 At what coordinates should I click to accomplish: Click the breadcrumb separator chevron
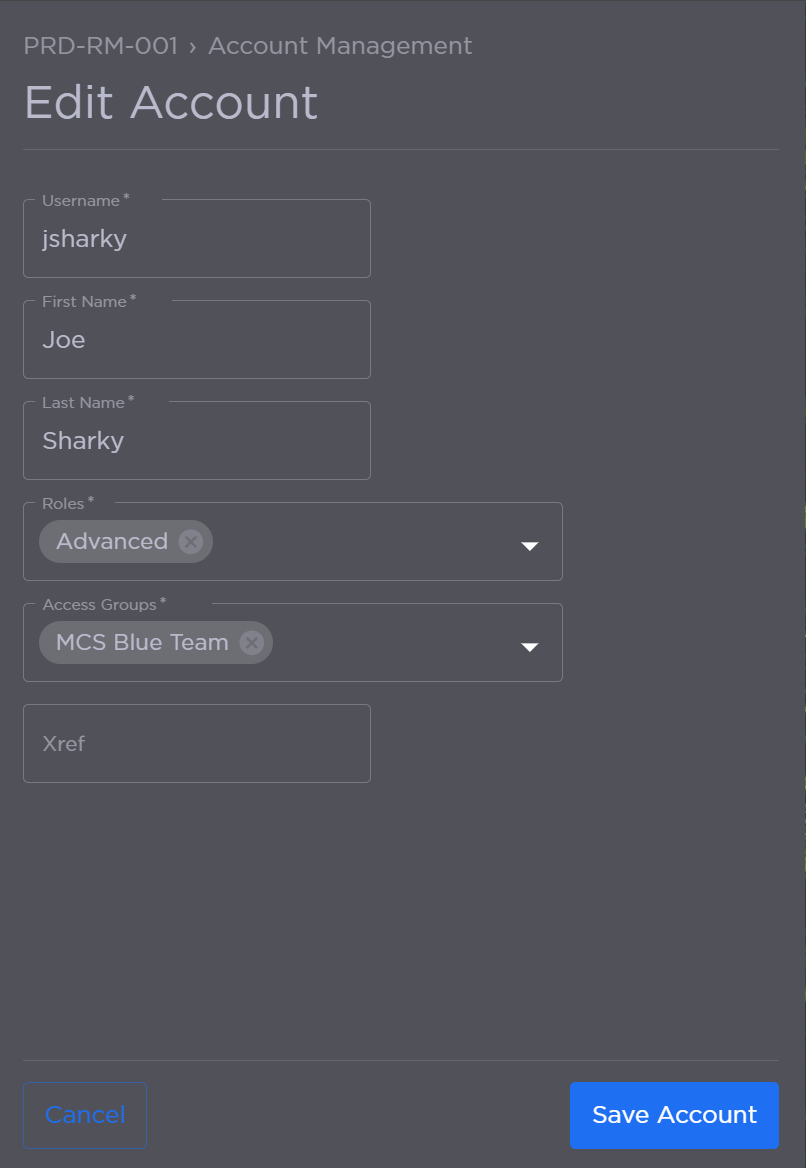coord(191,46)
